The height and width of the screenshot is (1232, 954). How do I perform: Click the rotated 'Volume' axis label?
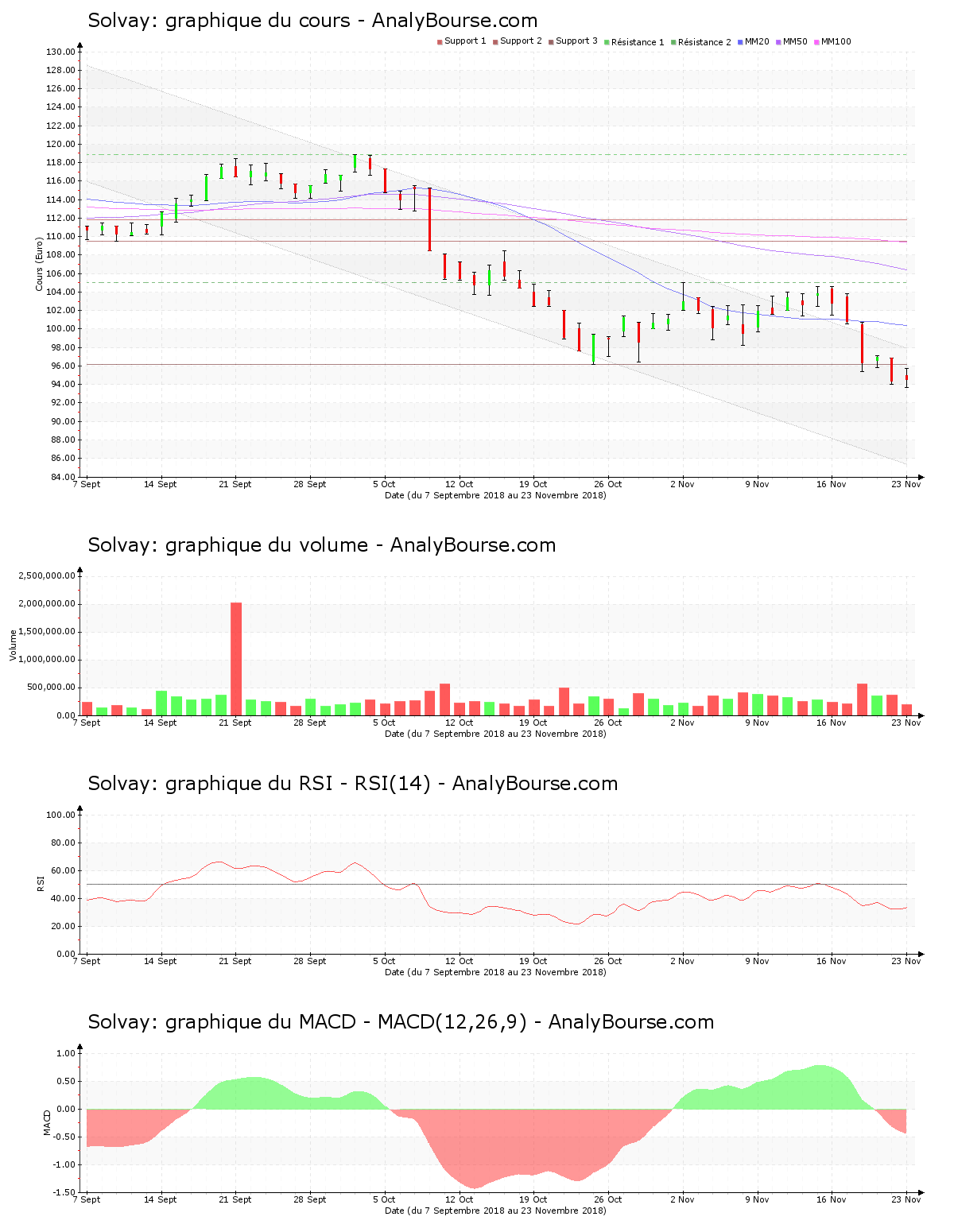(13, 645)
